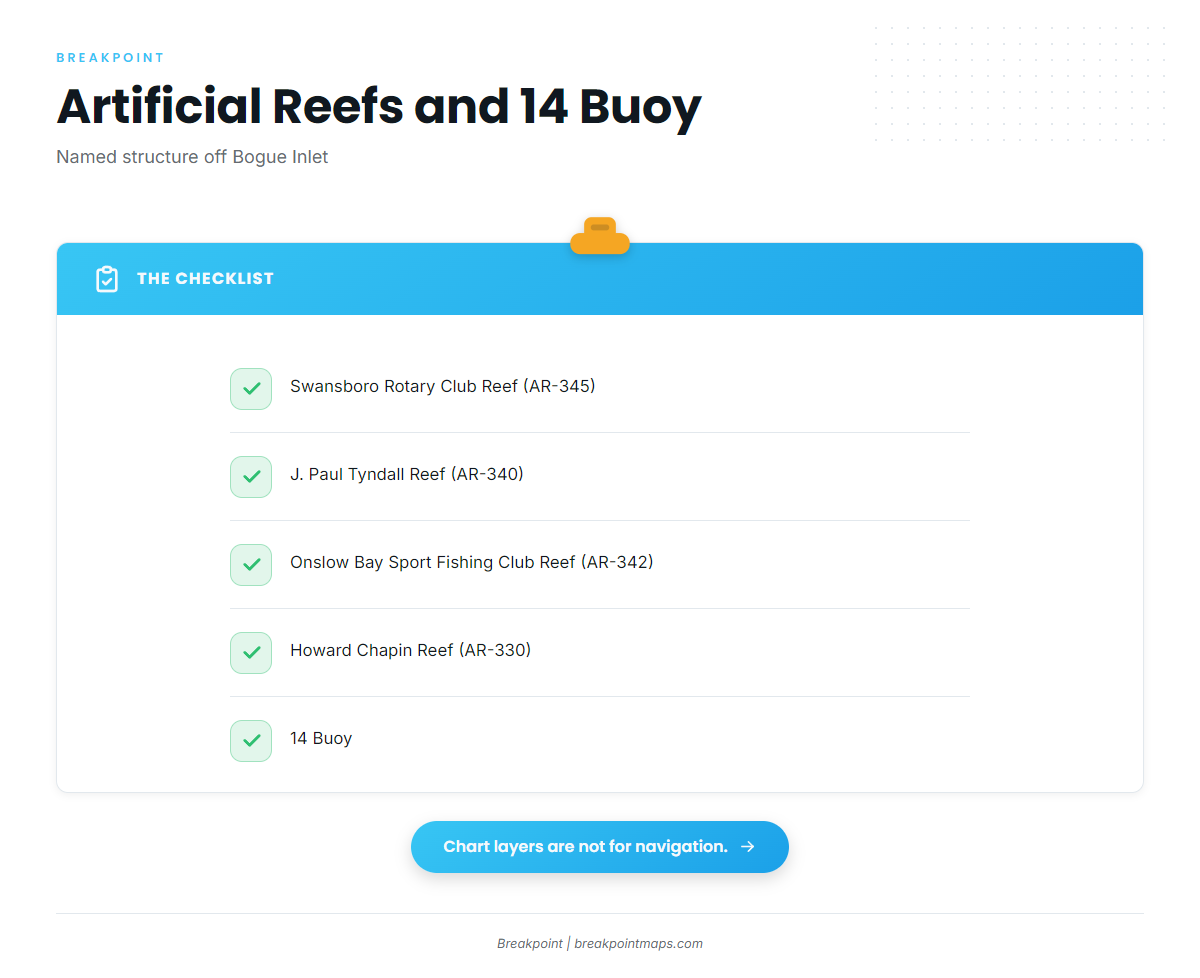Screen dimensions: 1200x978
Task: Toggle the Swansboro Rotary Club Reef checkbox
Action: click(x=251, y=389)
